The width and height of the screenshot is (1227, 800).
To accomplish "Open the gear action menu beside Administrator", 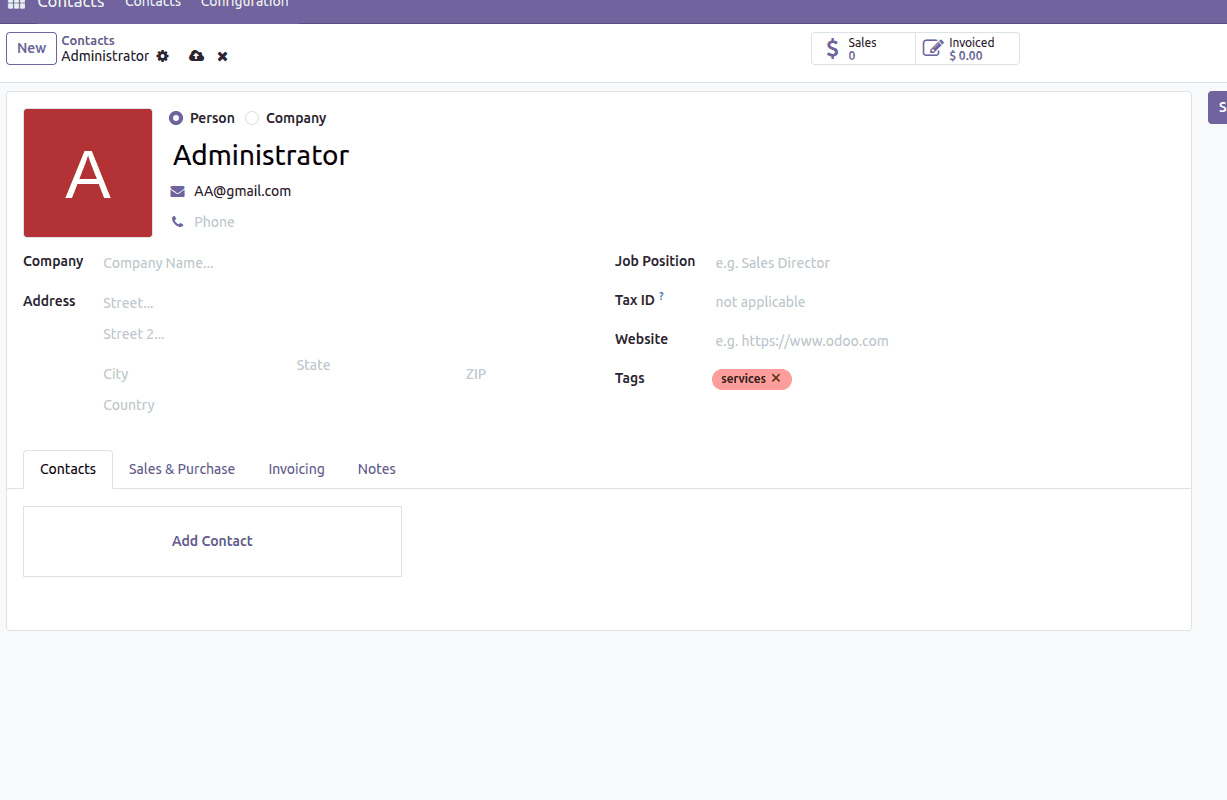I will 162,56.
